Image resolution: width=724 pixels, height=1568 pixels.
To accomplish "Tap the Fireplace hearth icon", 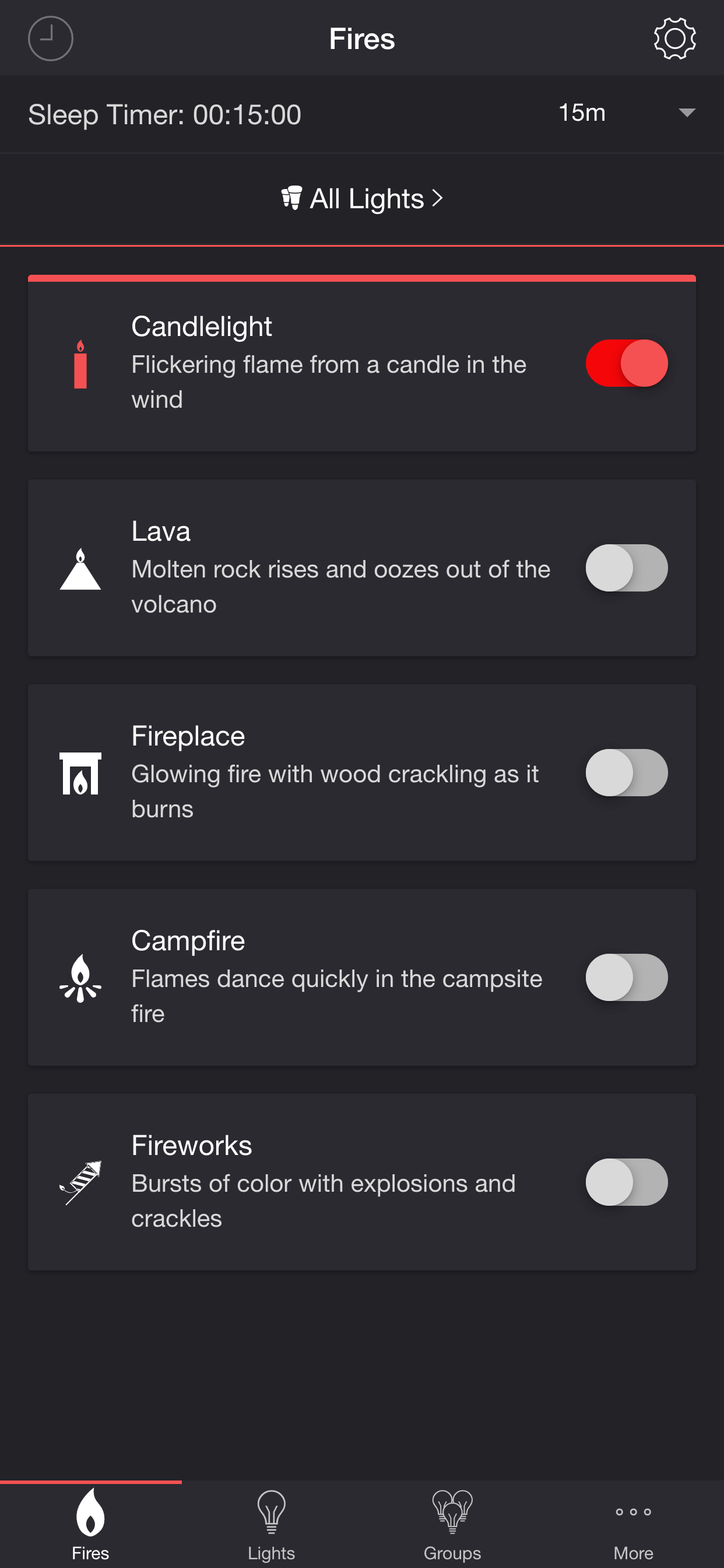I will click(x=80, y=773).
